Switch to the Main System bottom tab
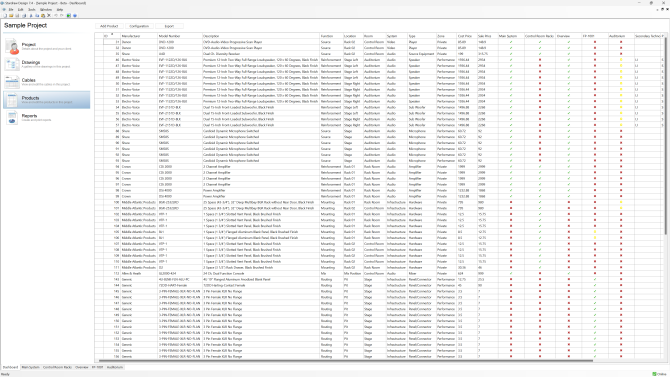This screenshot has height=377, width=670. (30, 367)
